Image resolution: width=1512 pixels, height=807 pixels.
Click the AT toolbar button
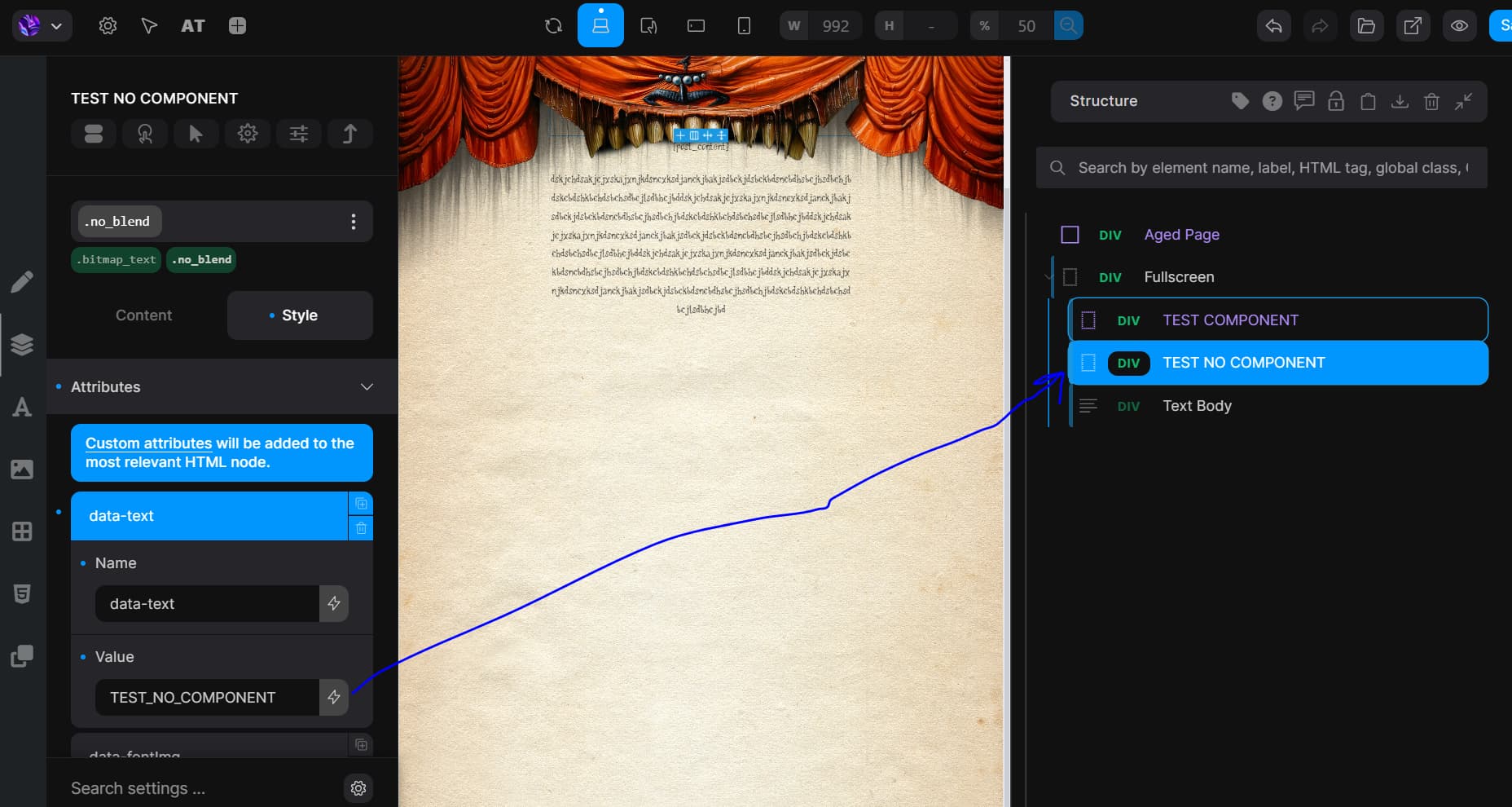[193, 26]
